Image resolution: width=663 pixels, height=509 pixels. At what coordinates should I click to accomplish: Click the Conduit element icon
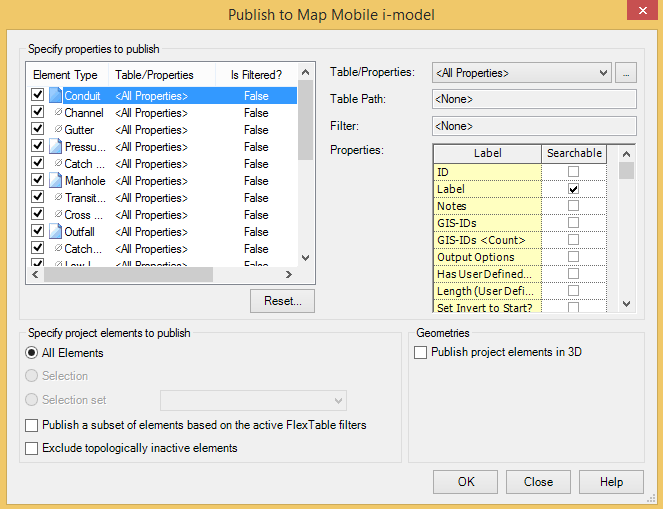[55, 96]
